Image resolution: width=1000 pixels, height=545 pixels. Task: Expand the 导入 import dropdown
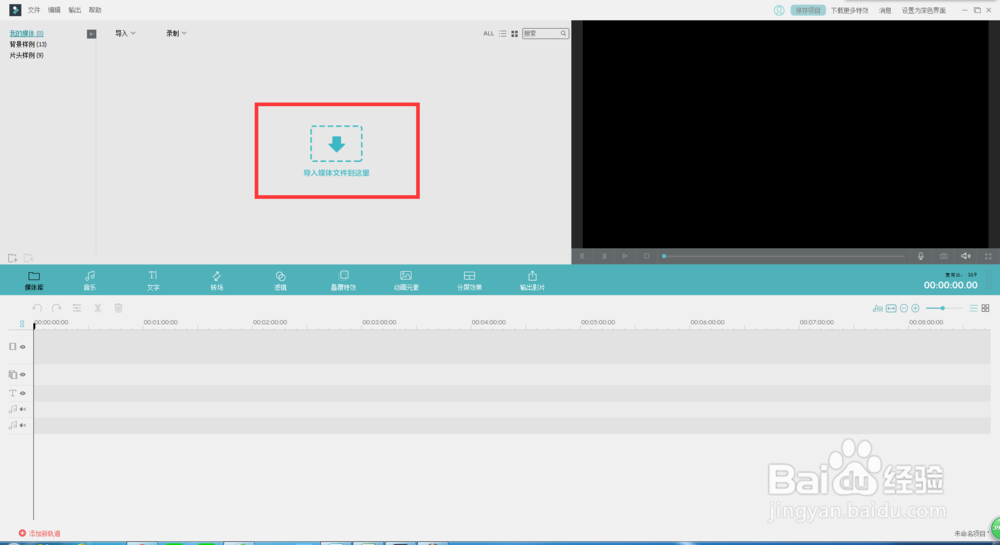click(x=125, y=33)
